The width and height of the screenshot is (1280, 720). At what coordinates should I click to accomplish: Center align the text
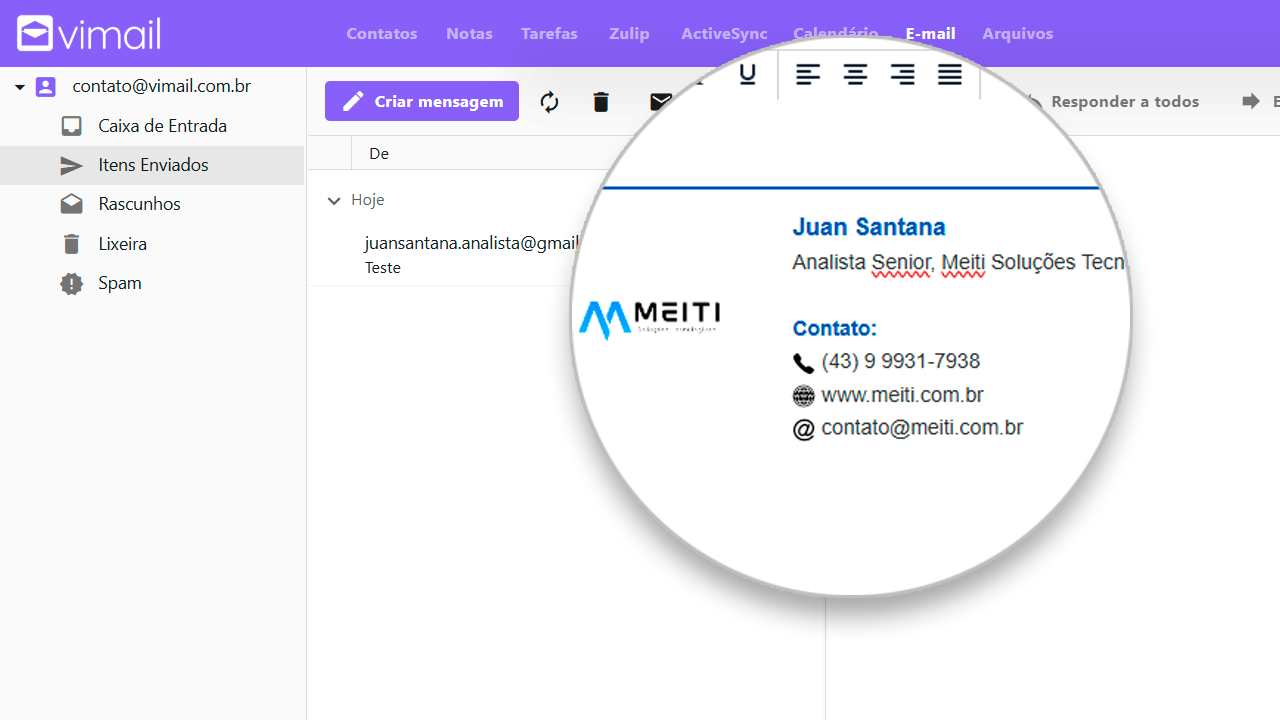(855, 74)
